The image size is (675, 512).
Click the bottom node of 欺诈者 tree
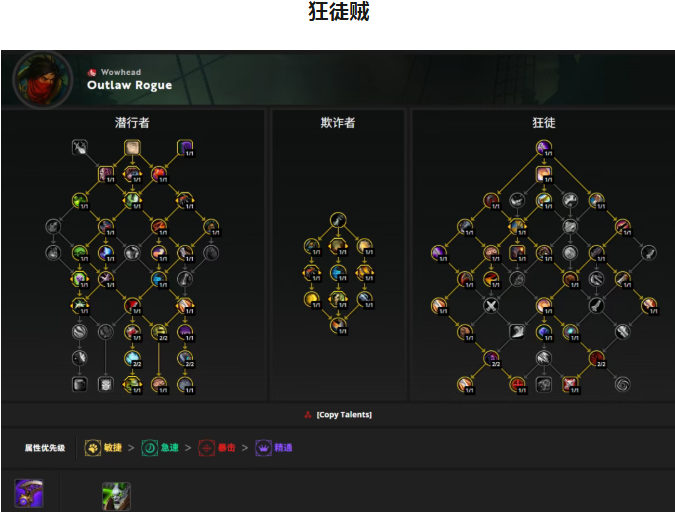[x=338, y=326]
